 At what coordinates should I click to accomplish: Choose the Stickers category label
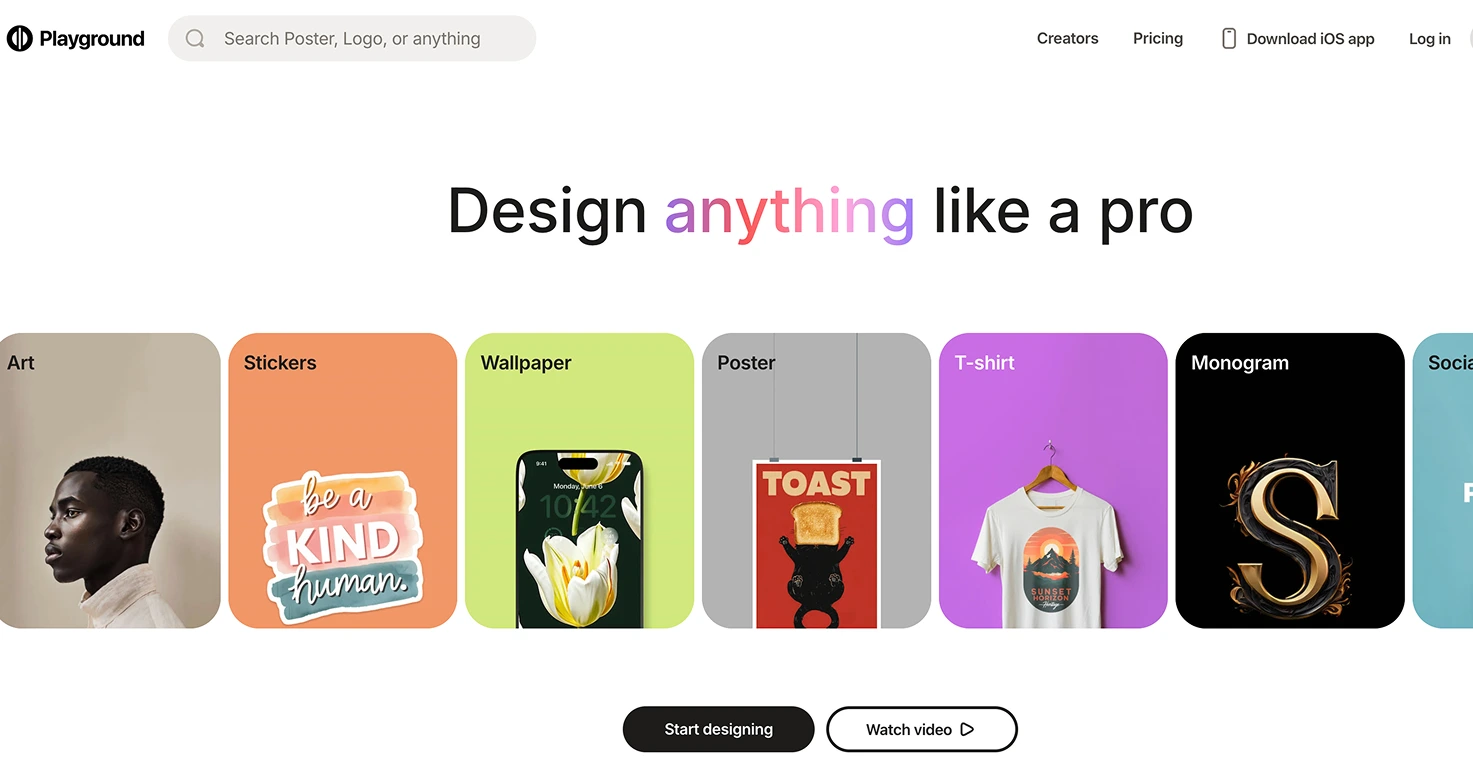[x=280, y=363]
